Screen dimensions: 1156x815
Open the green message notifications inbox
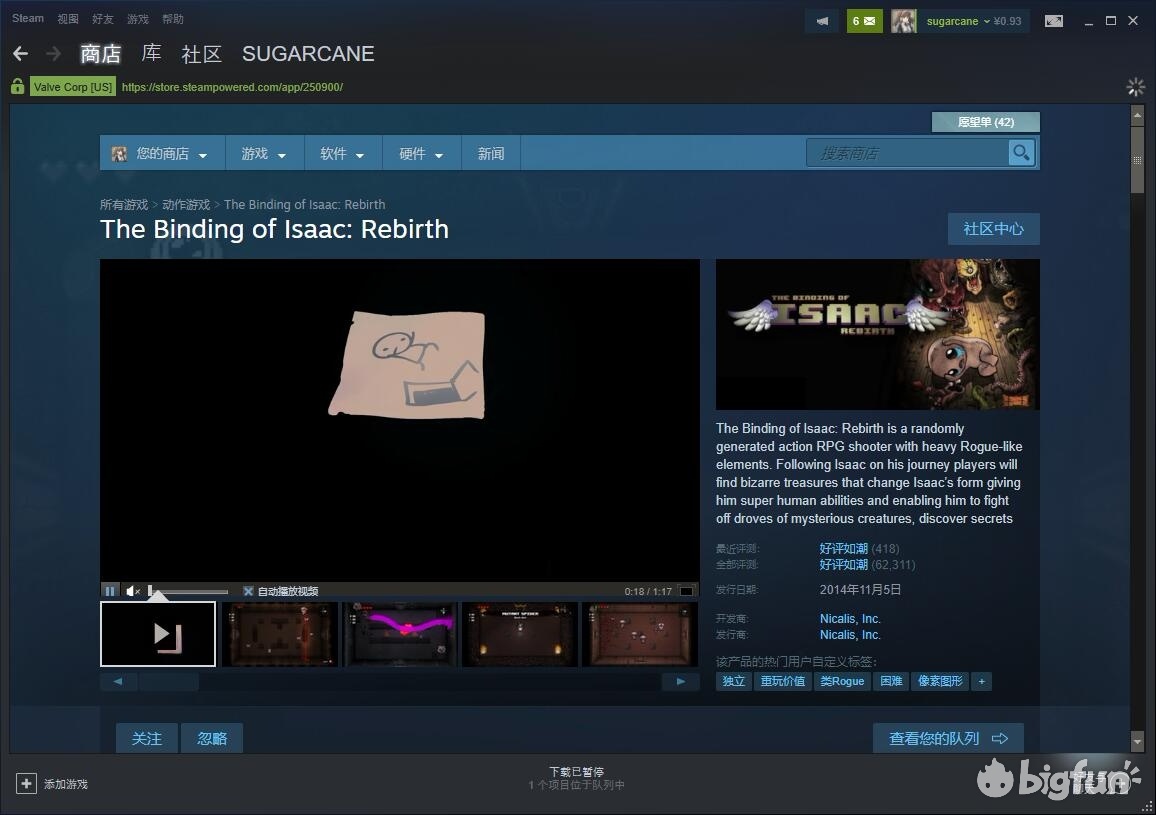(x=864, y=21)
